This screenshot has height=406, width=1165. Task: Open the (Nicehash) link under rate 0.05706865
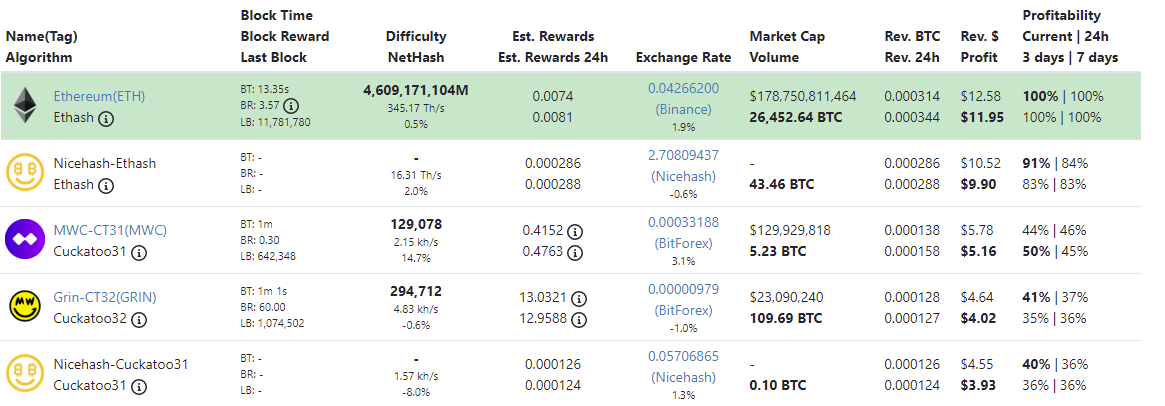(x=684, y=377)
